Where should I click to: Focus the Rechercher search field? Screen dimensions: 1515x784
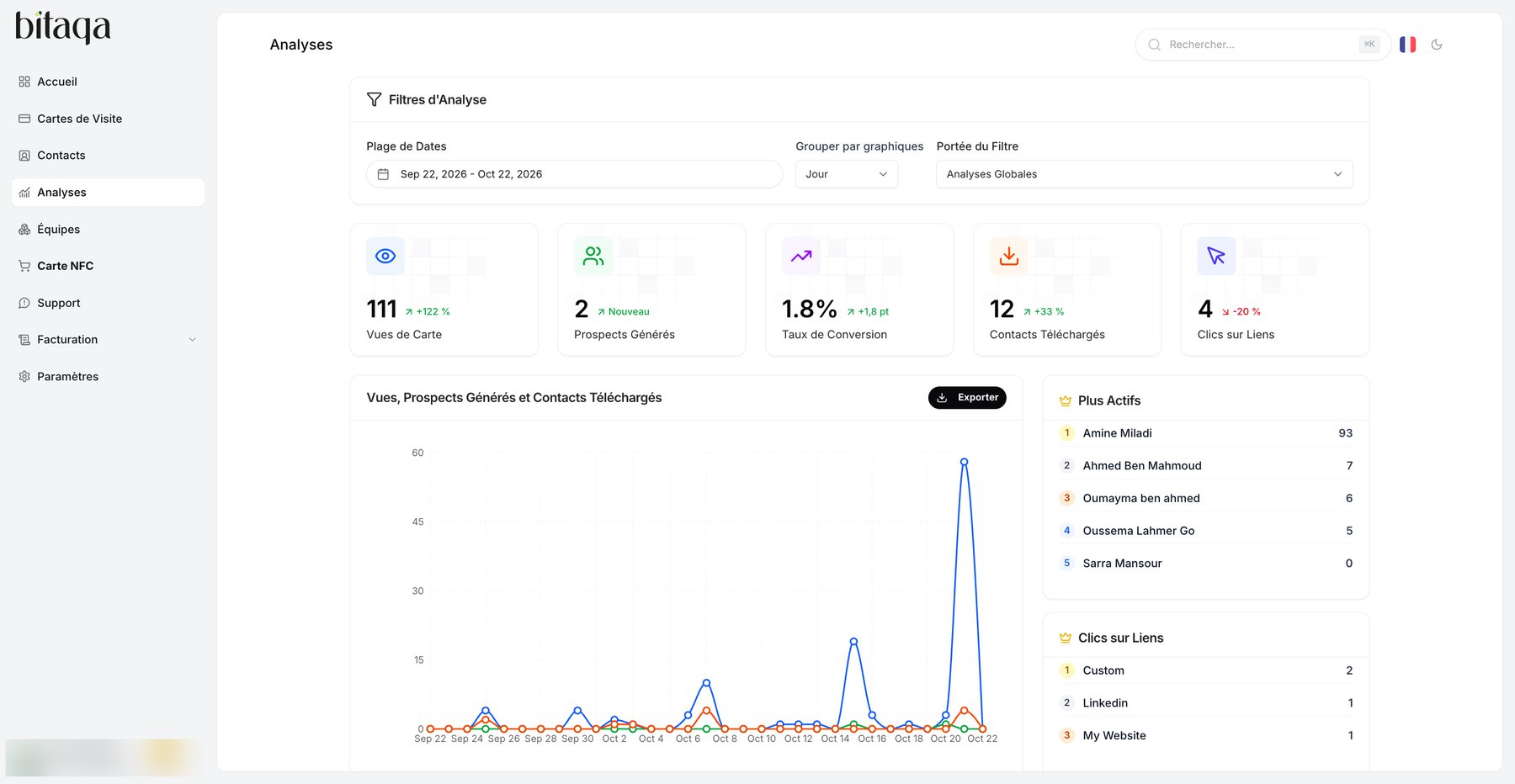[x=1262, y=45]
